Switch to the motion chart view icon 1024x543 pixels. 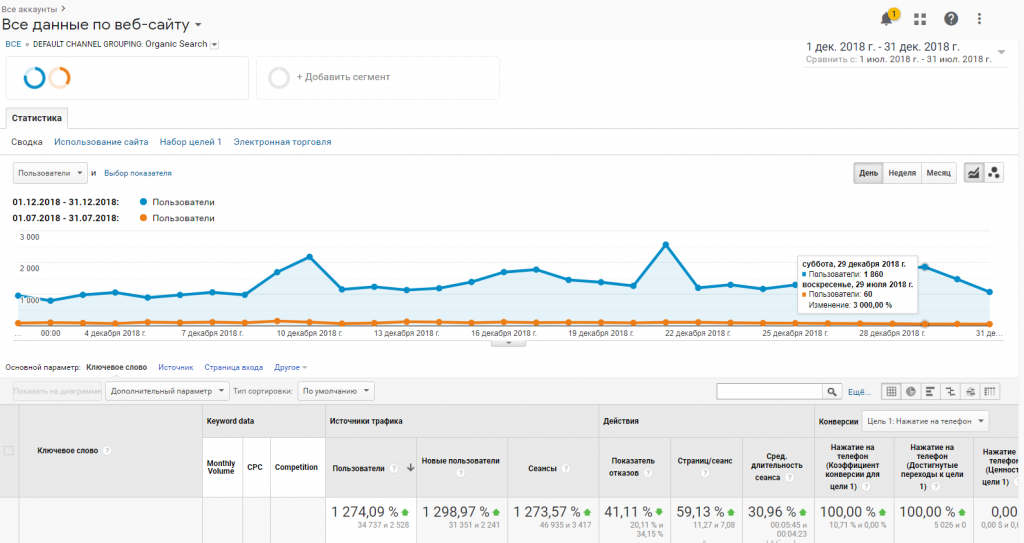pos(994,173)
